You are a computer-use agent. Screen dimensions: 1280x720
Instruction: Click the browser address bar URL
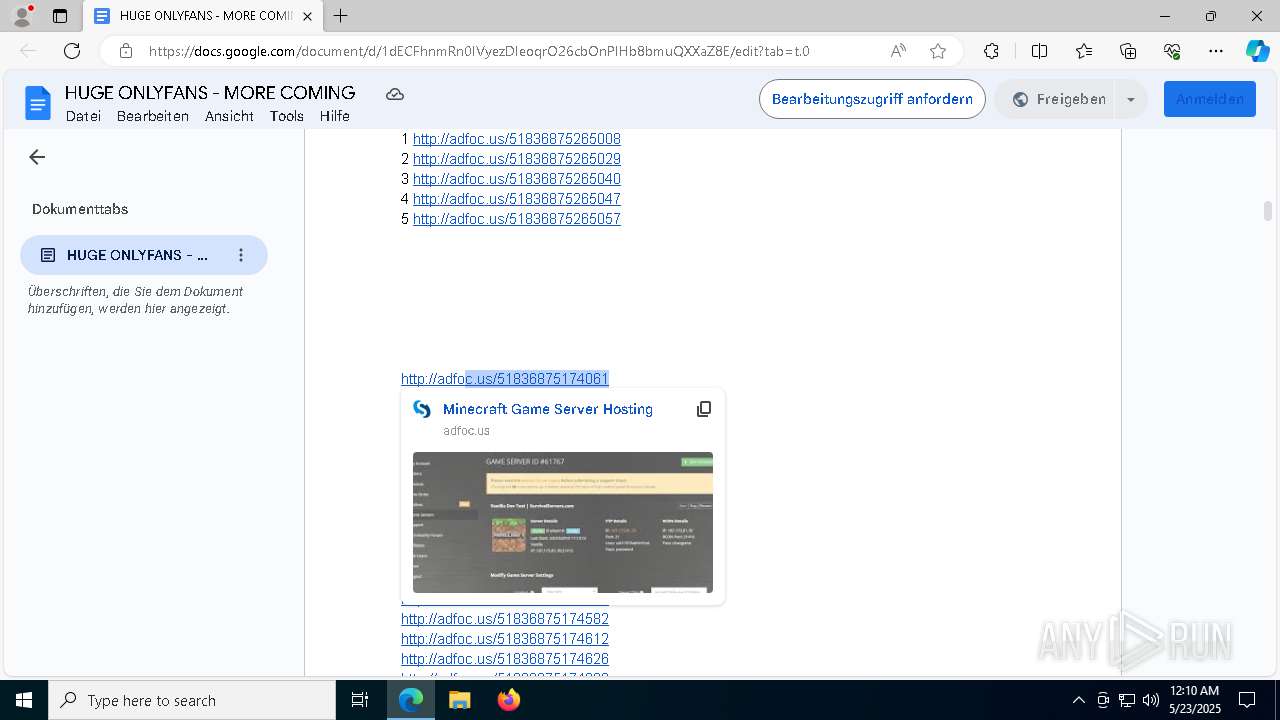tap(479, 51)
